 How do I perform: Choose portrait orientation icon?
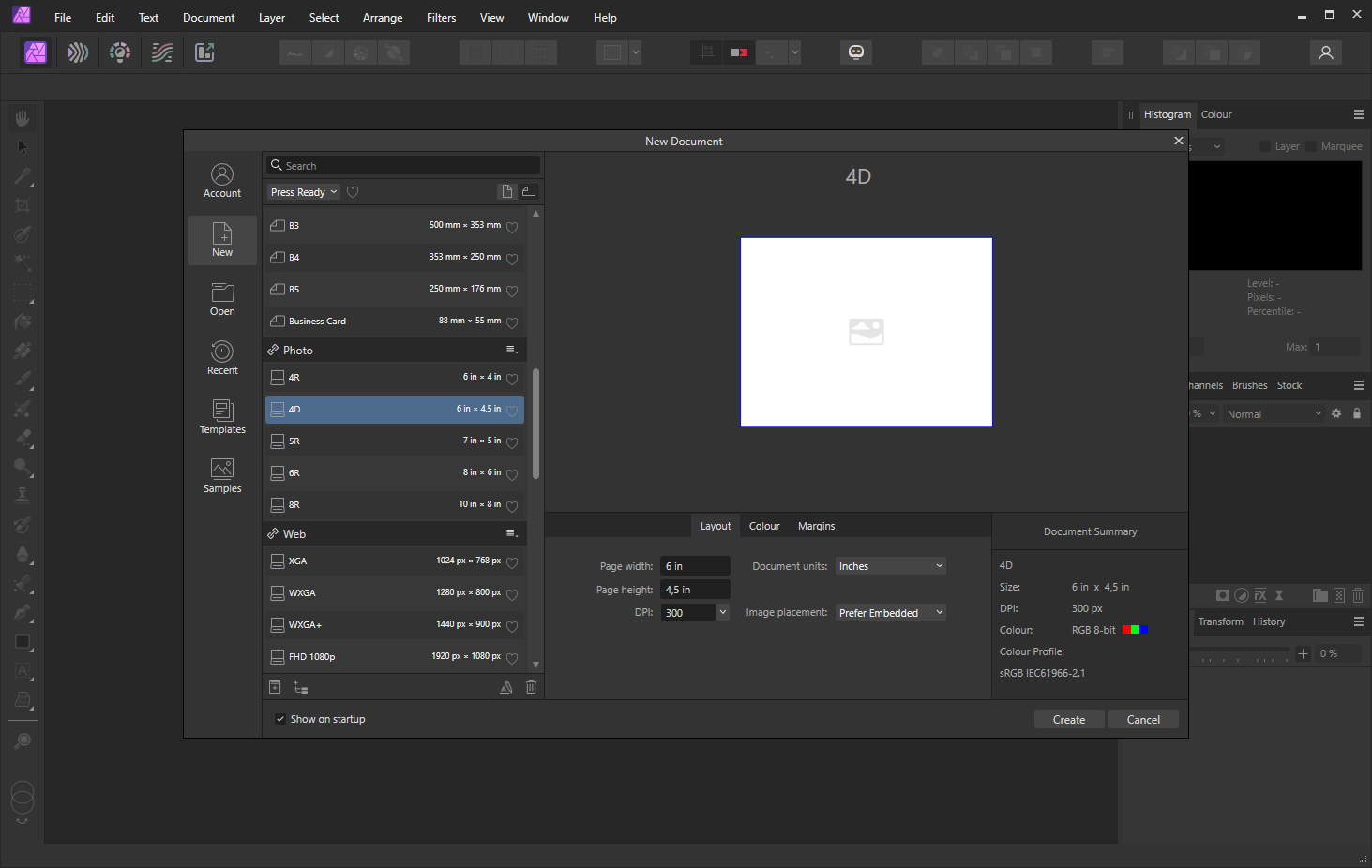[x=507, y=191]
